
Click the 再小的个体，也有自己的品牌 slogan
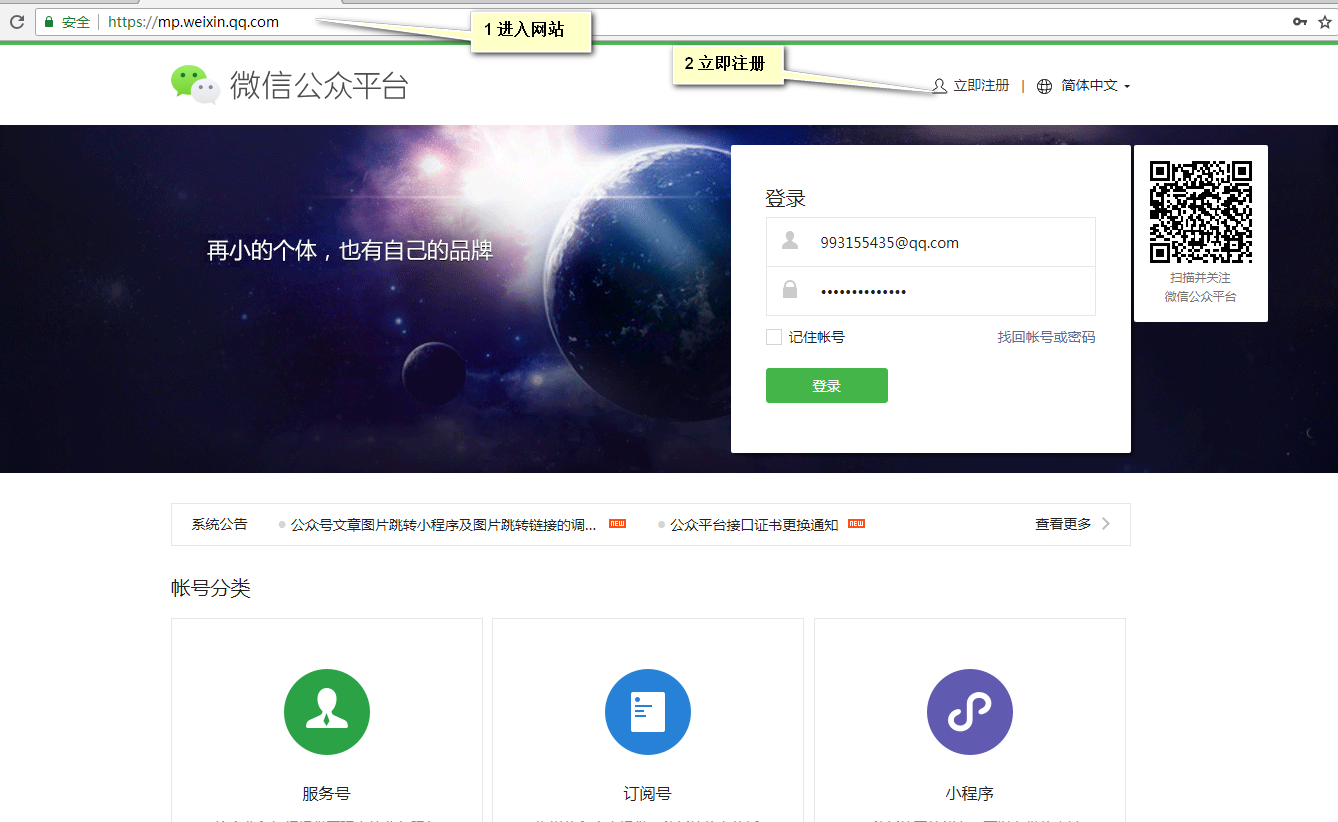point(350,250)
